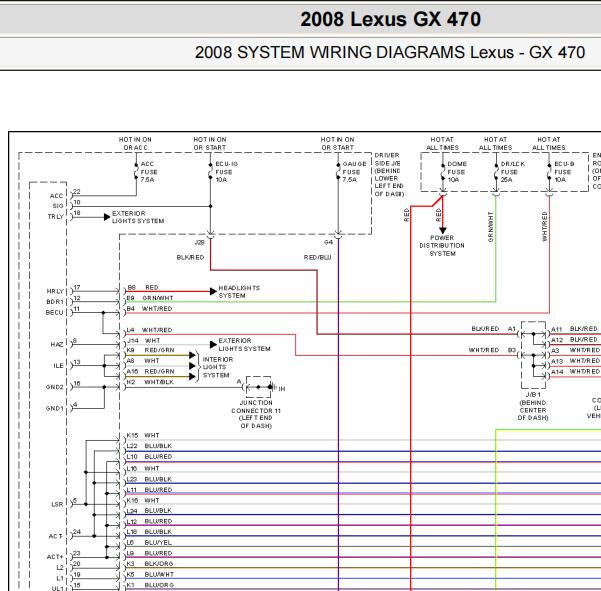
Task: Click "EXTERIOR LIGHTS SYSTEM" next to TRLY pin
Action: click(138, 217)
